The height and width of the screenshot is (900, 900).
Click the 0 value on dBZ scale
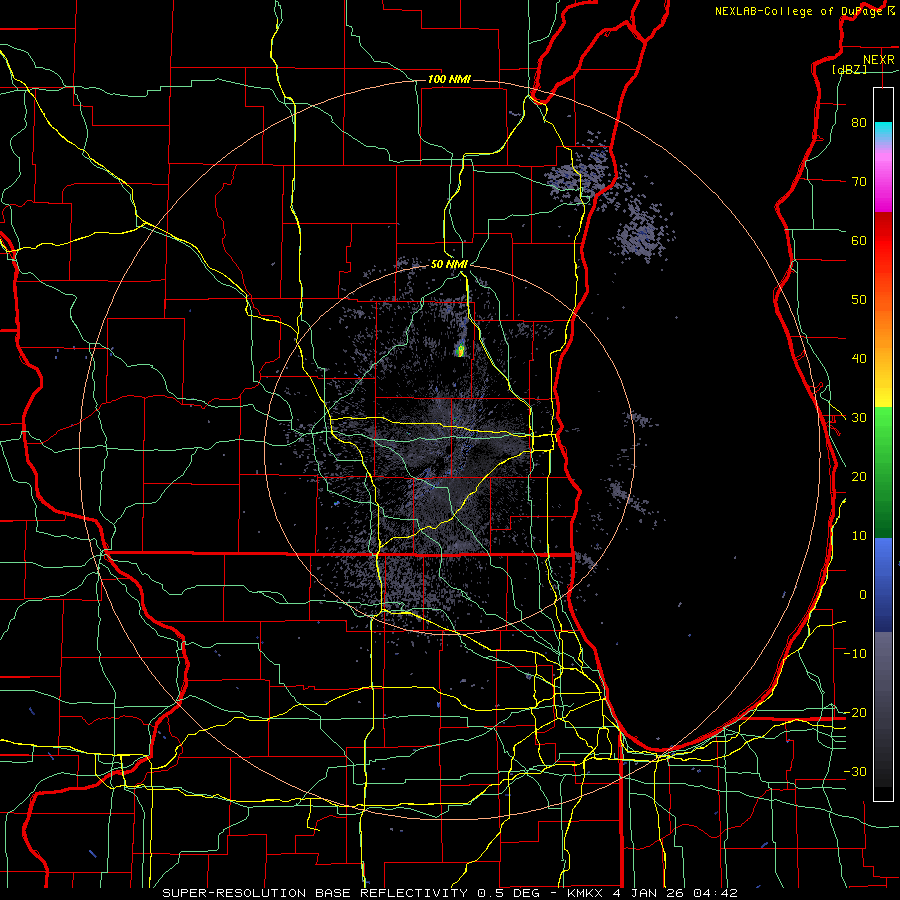pyautogui.click(x=863, y=595)
